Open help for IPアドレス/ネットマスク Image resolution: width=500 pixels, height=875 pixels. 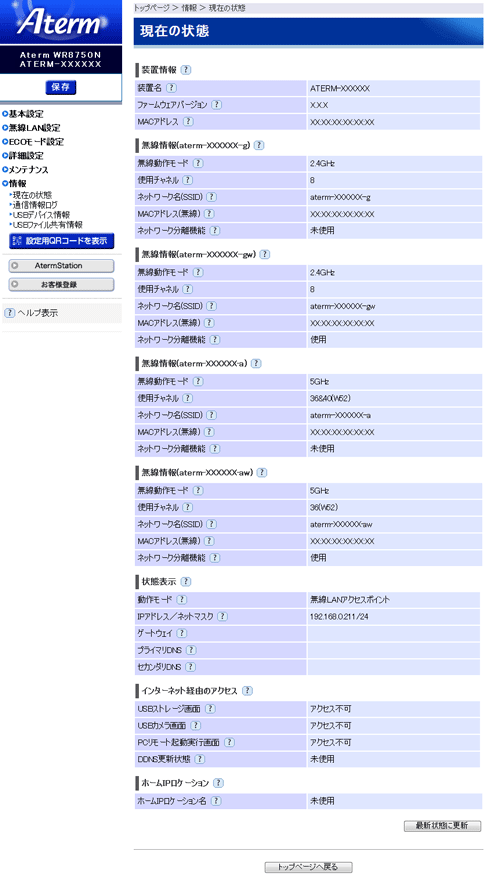coord(223,617)
